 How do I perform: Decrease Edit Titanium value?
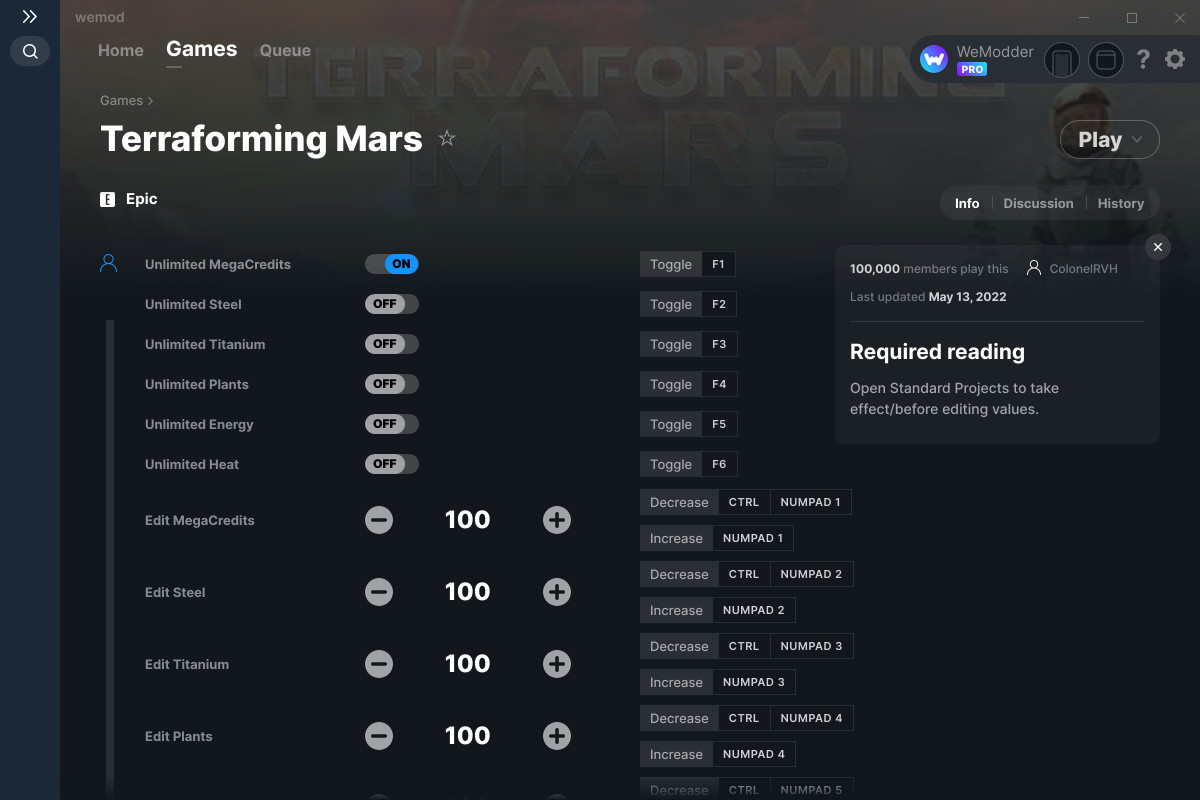point(379,664)
